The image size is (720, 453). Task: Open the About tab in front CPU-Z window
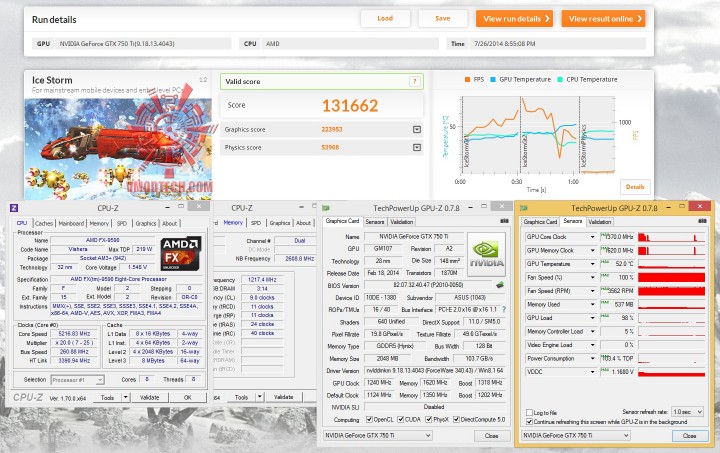(169, 224)
